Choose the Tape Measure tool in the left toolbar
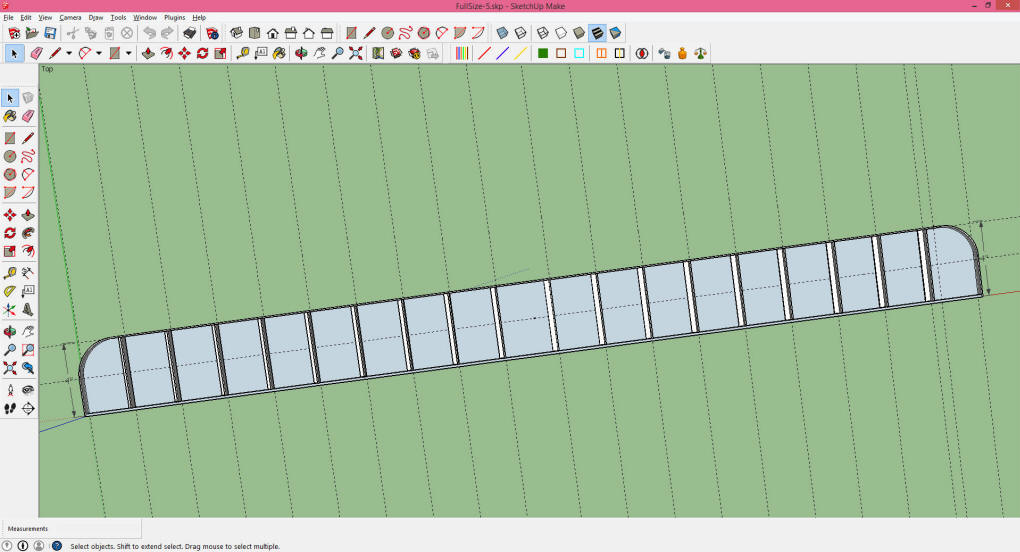This screenshot has height=552, width=1020. point(10,272)
